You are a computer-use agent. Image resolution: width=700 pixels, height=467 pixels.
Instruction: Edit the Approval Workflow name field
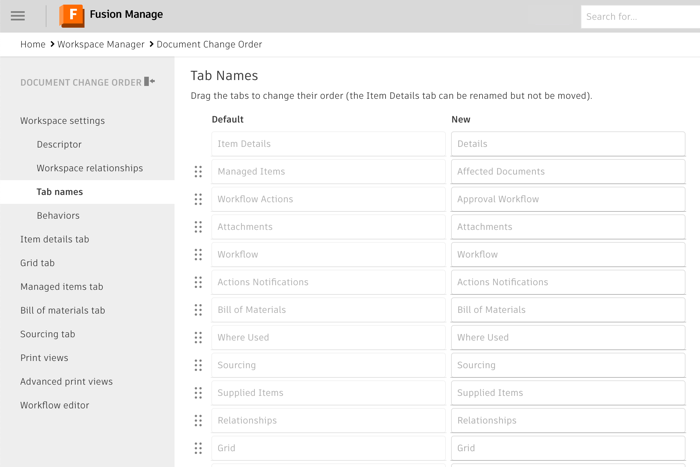tap(568, 199)
